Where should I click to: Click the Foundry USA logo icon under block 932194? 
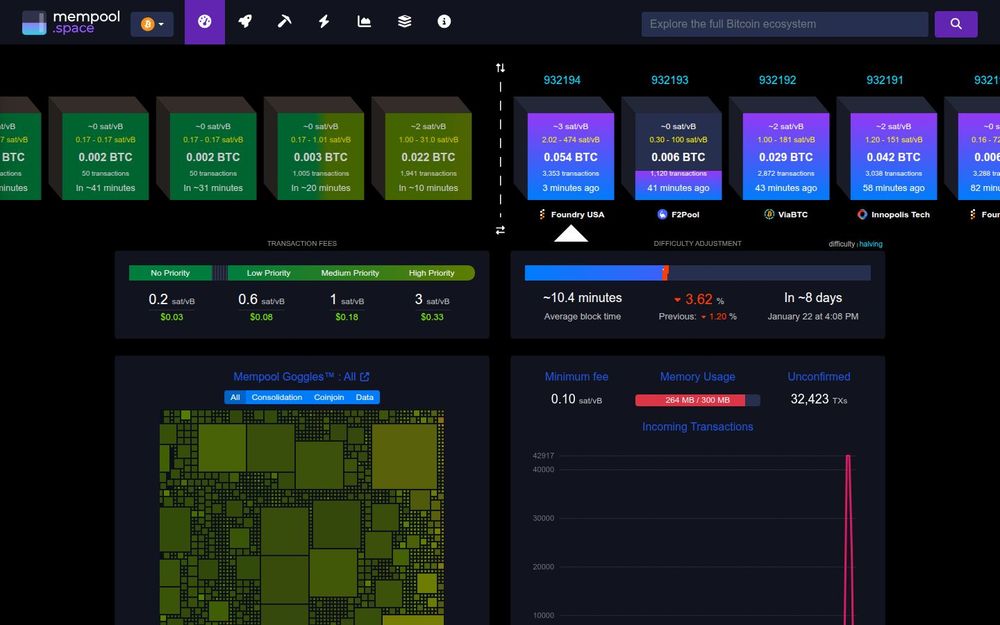(x=542, y=214)
